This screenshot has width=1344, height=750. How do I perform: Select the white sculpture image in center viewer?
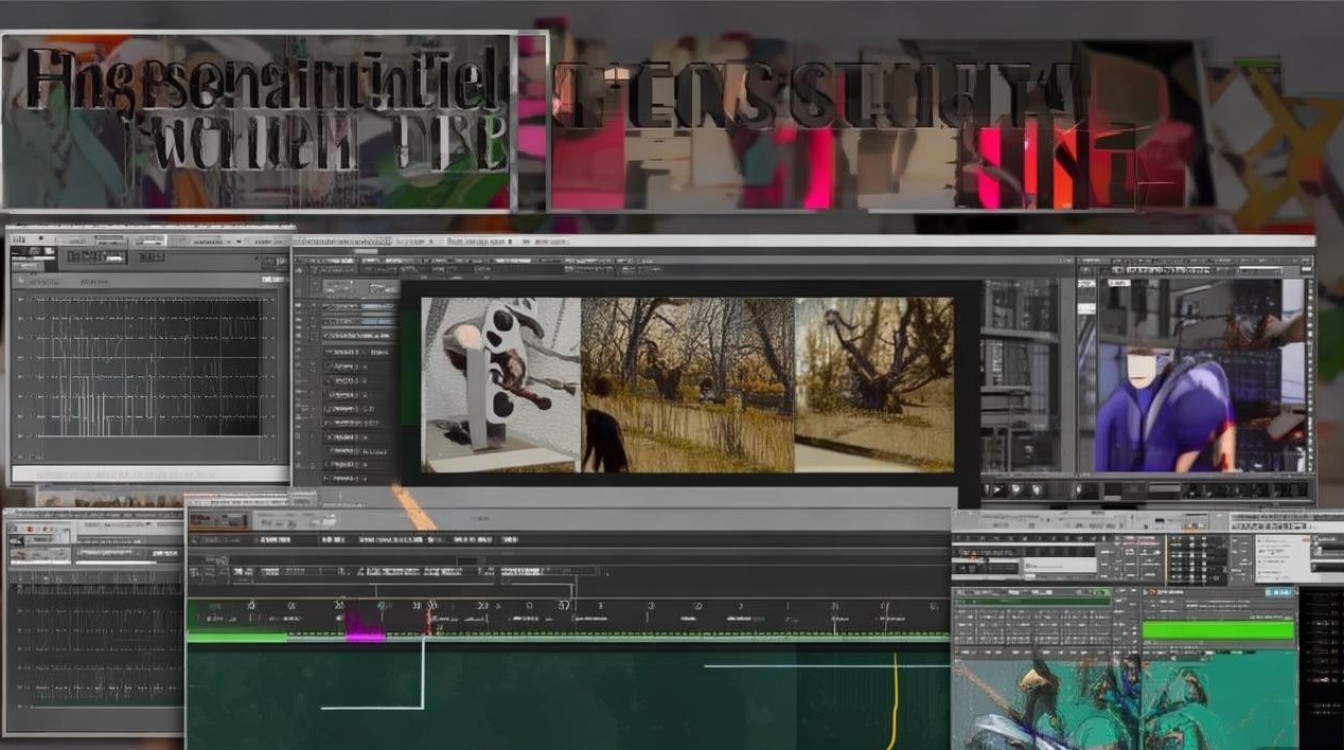point(501,385)
